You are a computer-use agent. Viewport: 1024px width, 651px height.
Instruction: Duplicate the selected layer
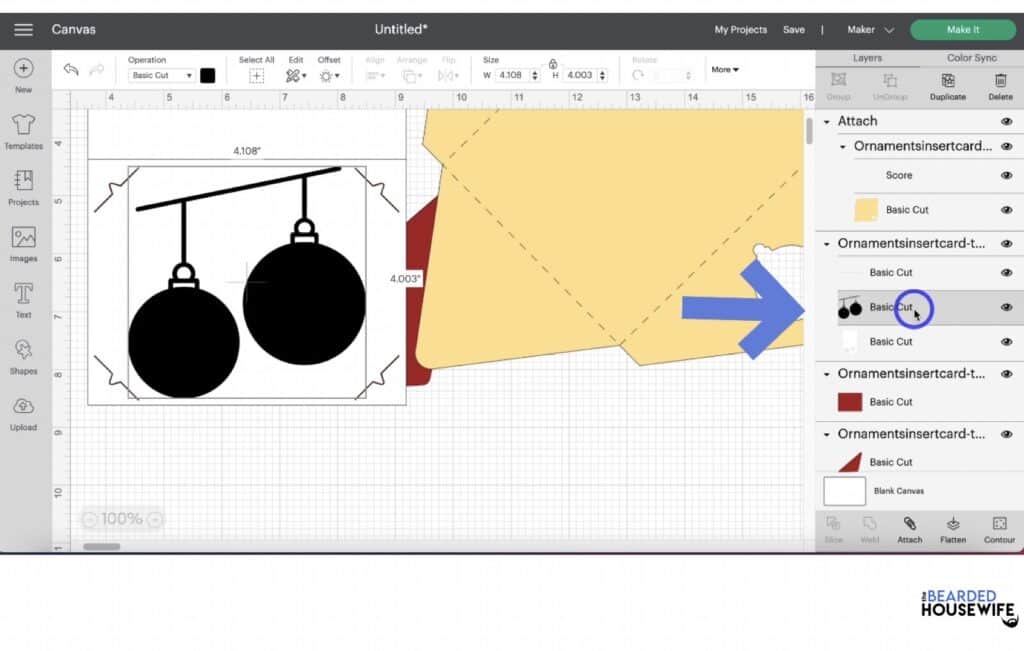(x=947, y=86)
